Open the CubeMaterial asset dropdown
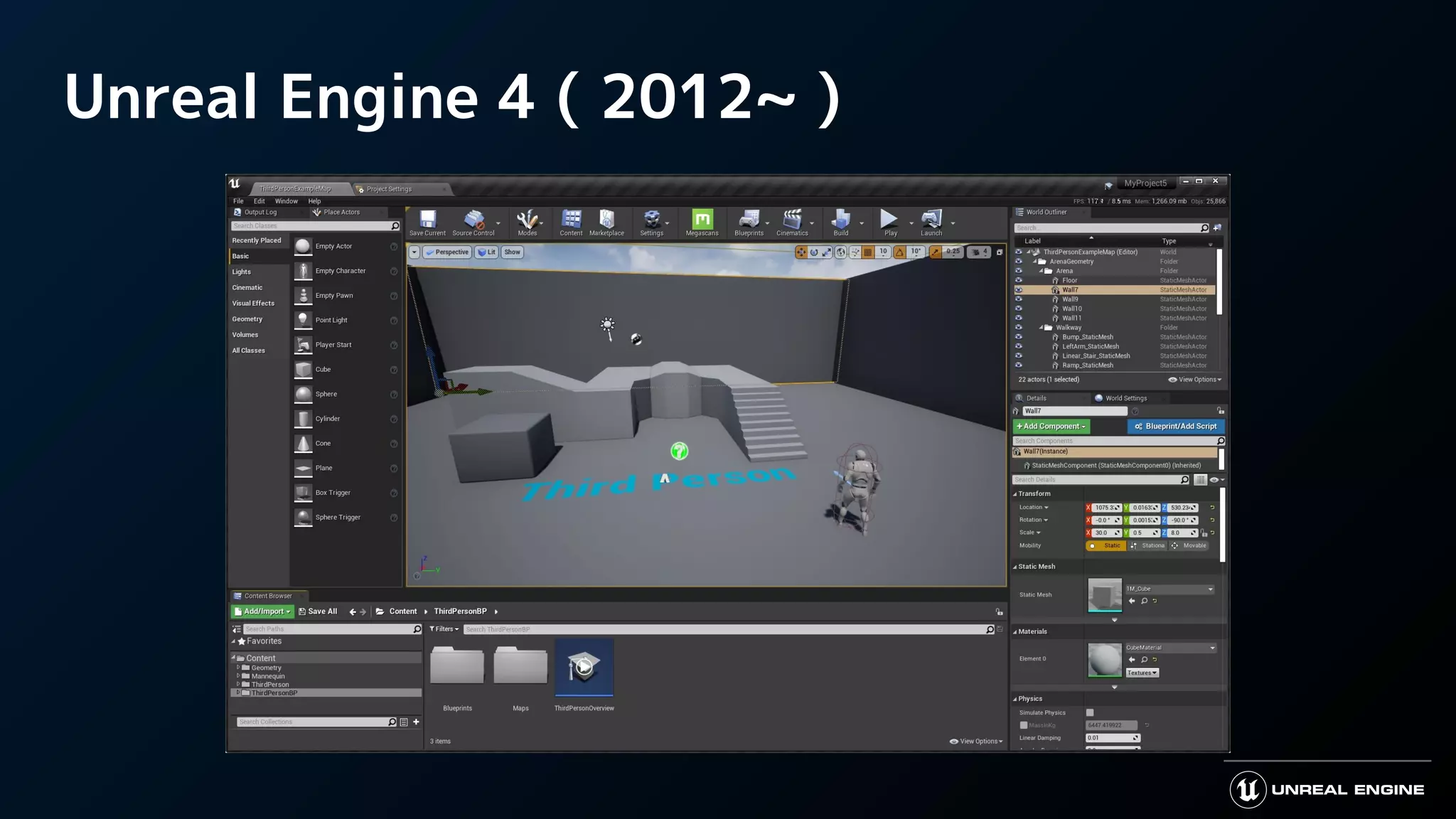 [1171, 648]
